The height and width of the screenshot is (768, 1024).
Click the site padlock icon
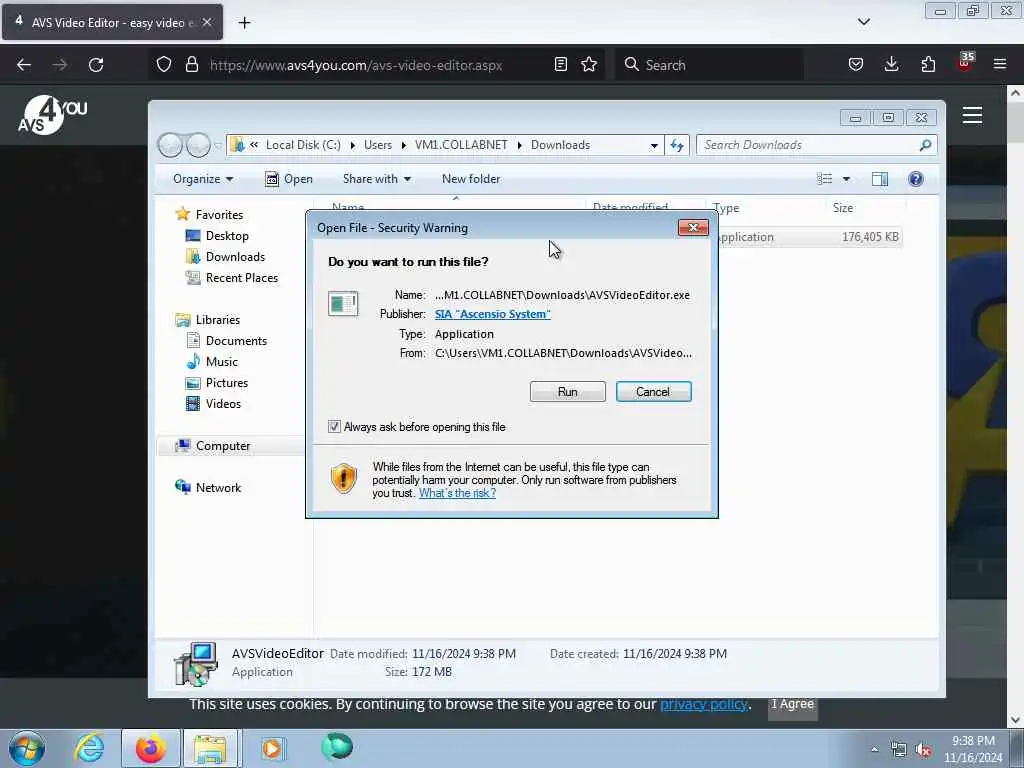(191, 65)
